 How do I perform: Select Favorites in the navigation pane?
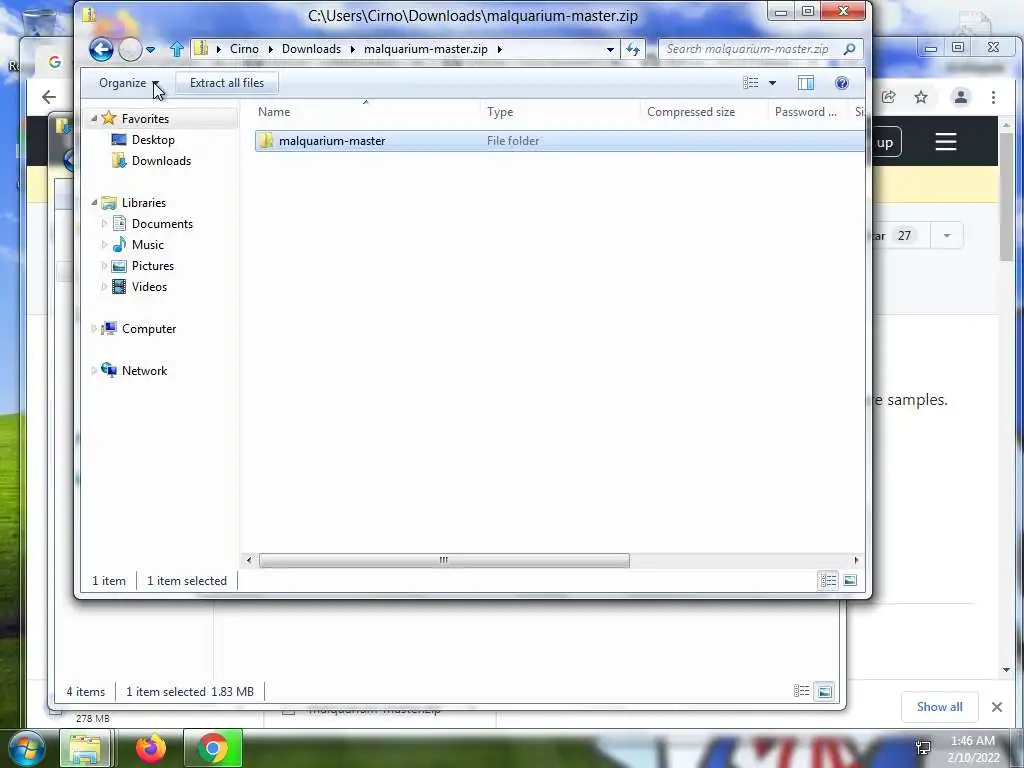click(145, 119)
